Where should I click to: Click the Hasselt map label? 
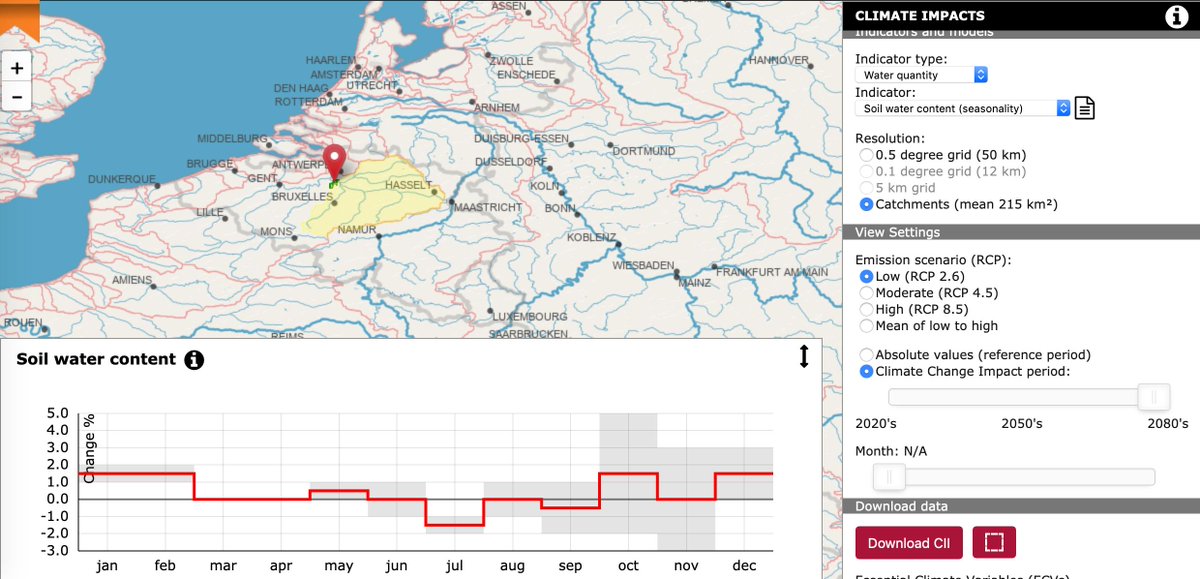click(x=408, y=186)
